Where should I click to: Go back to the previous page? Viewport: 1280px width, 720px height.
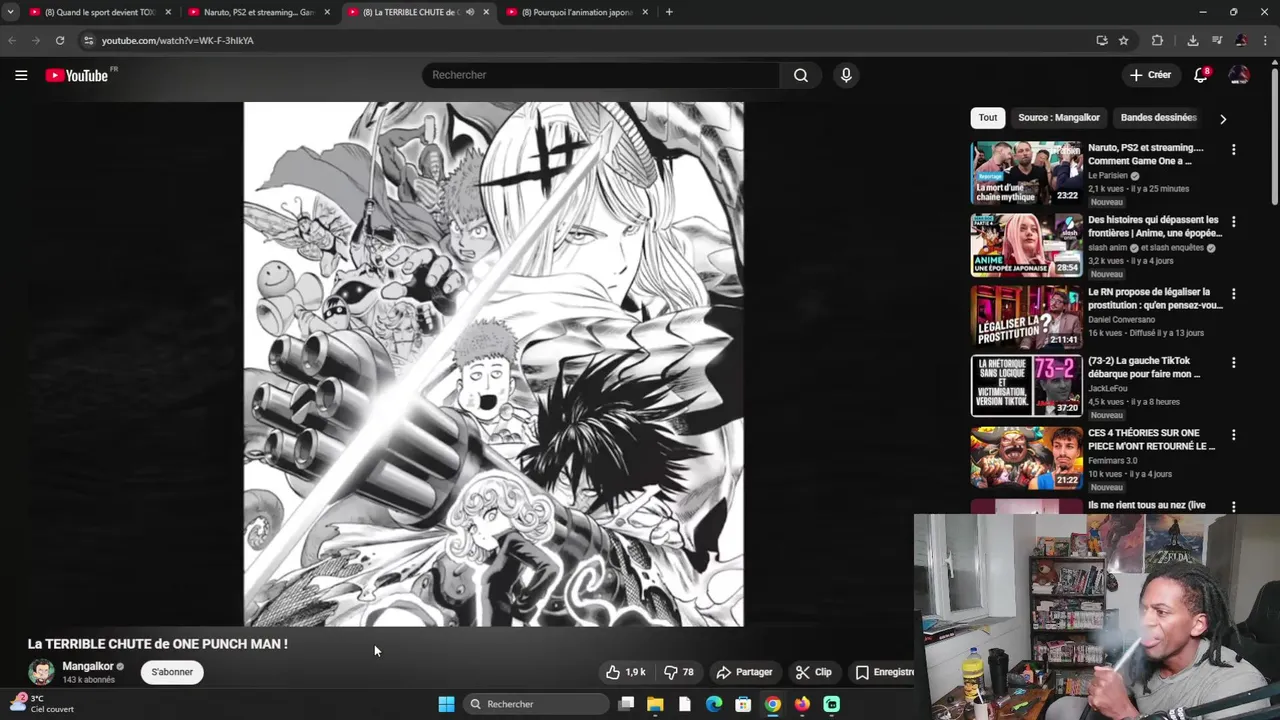(x=12, y=40)
